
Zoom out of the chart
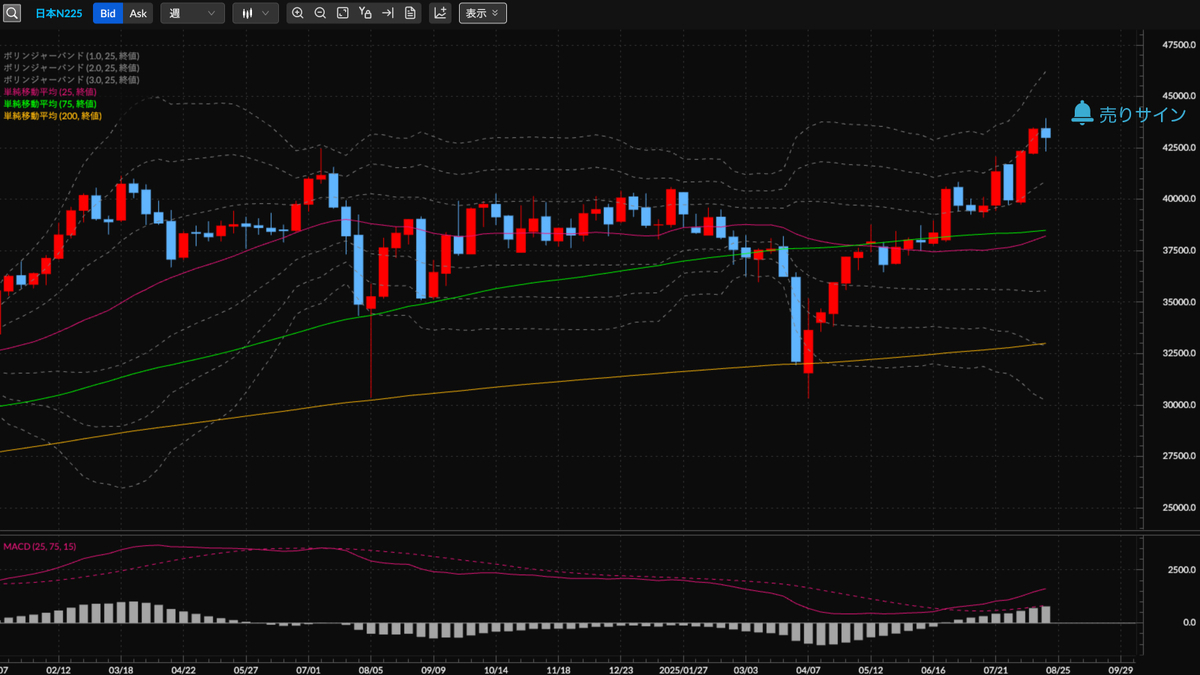tap(320, 13)
